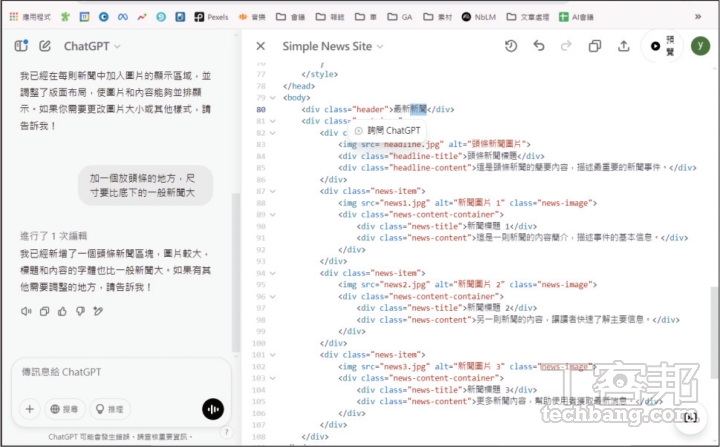Open the floating code tools shortcut button
Viewport: 720px width, 447px height.
coord(690,417)
